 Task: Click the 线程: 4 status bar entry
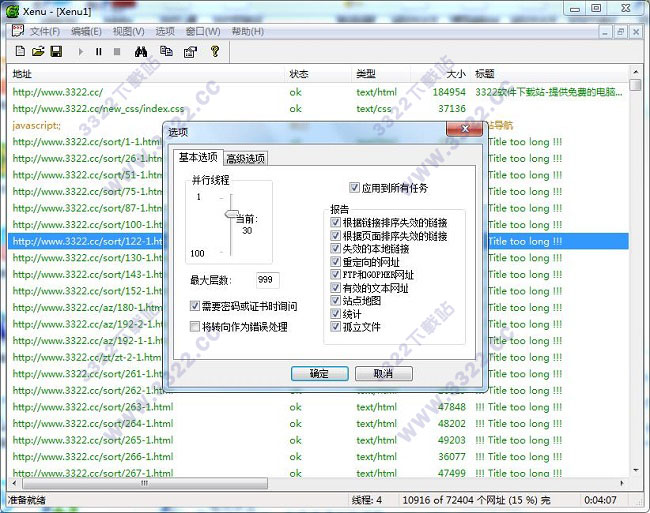click(x=367, y=500)
